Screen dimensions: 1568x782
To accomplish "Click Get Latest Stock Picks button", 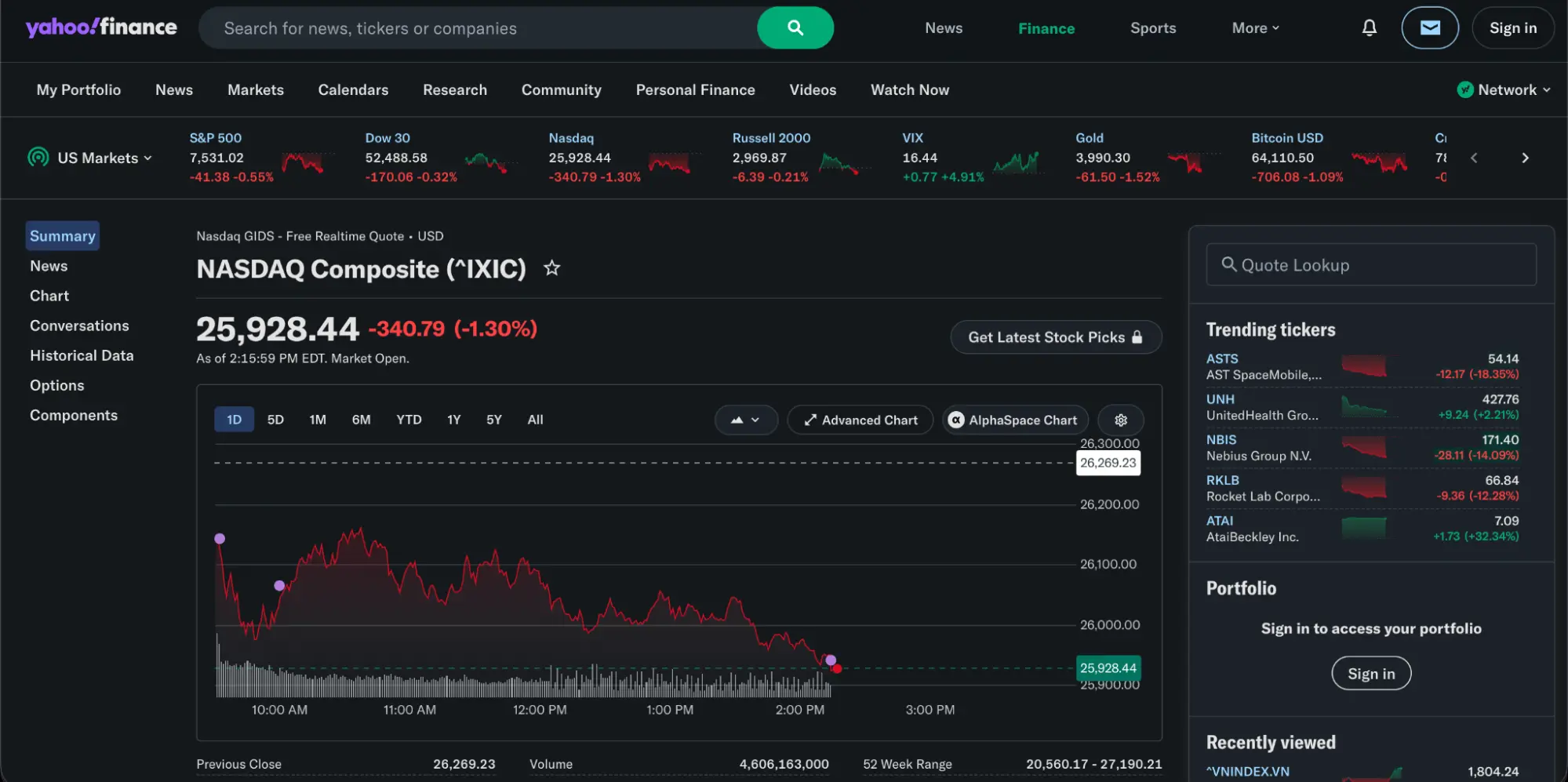I will tap(1056, 336).
